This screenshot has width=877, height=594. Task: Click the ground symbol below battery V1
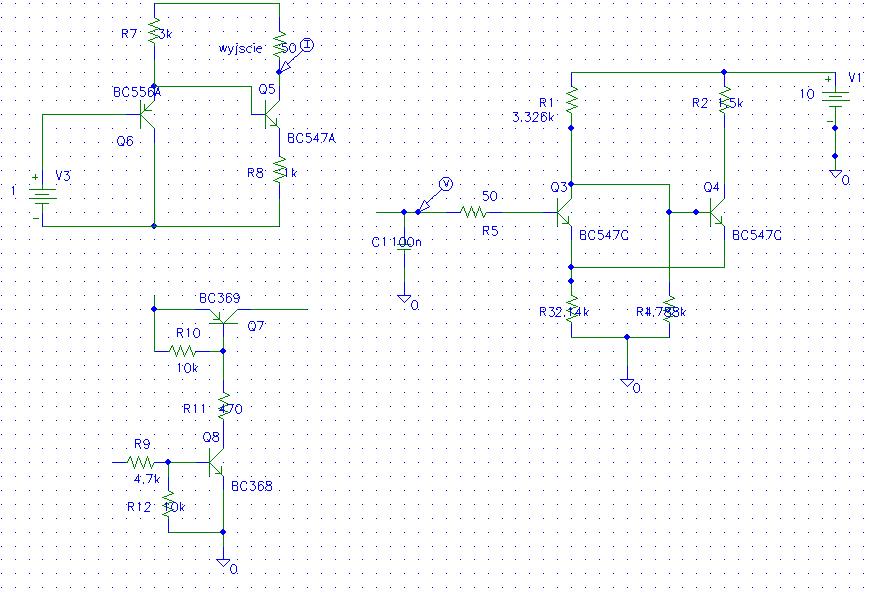835,175
